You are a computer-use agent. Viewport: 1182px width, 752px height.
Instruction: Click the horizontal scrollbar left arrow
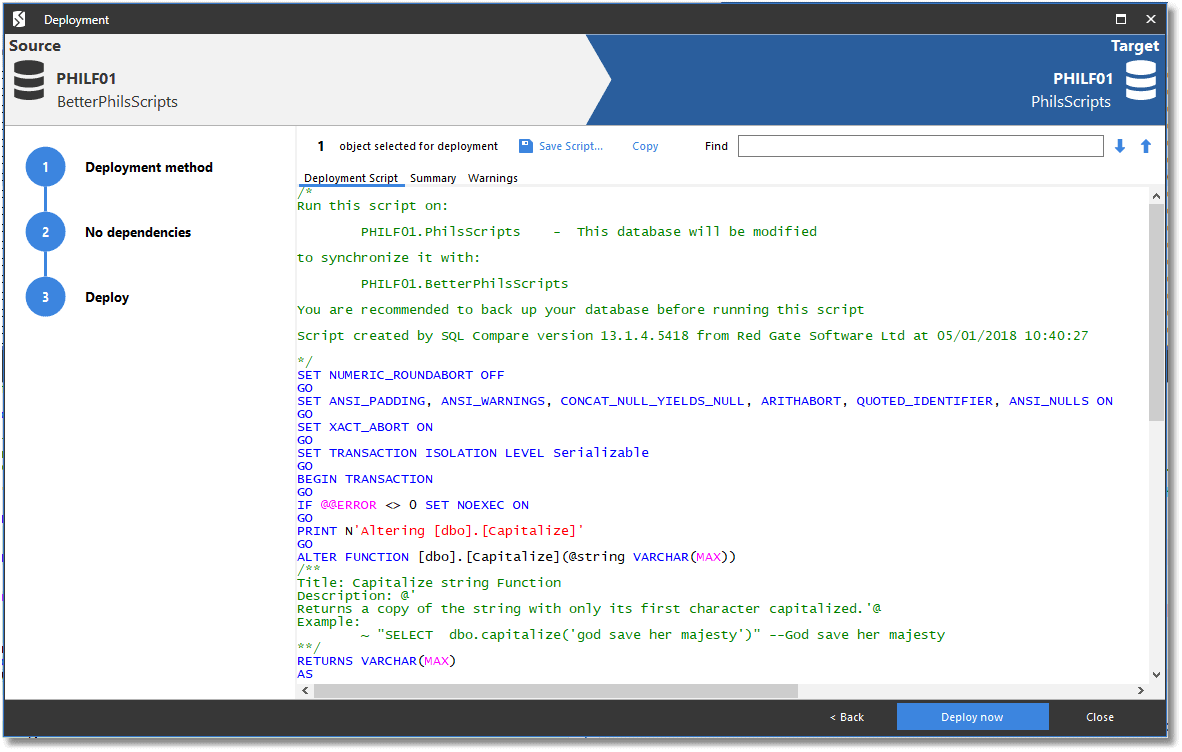pyautogui.click(x=305, y=690)
